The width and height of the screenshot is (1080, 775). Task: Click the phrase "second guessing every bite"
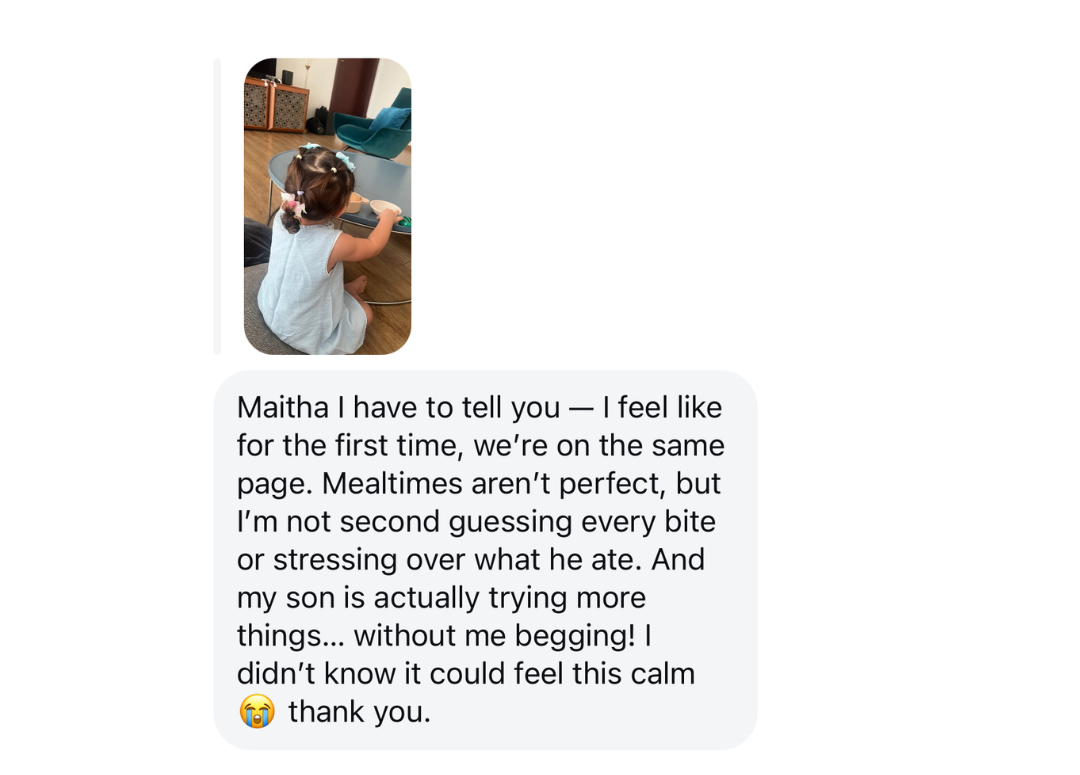pos(527,522)
